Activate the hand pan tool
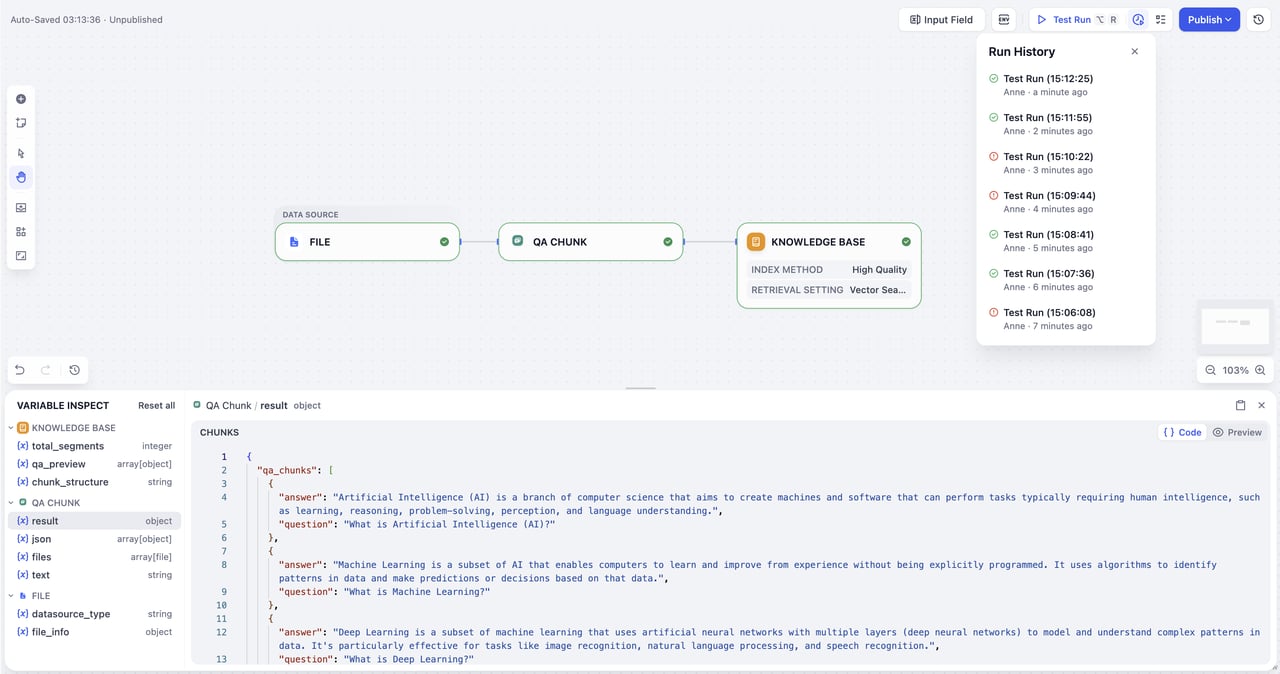This screenshot has height=674, width=1280. (x=21, y=178)
